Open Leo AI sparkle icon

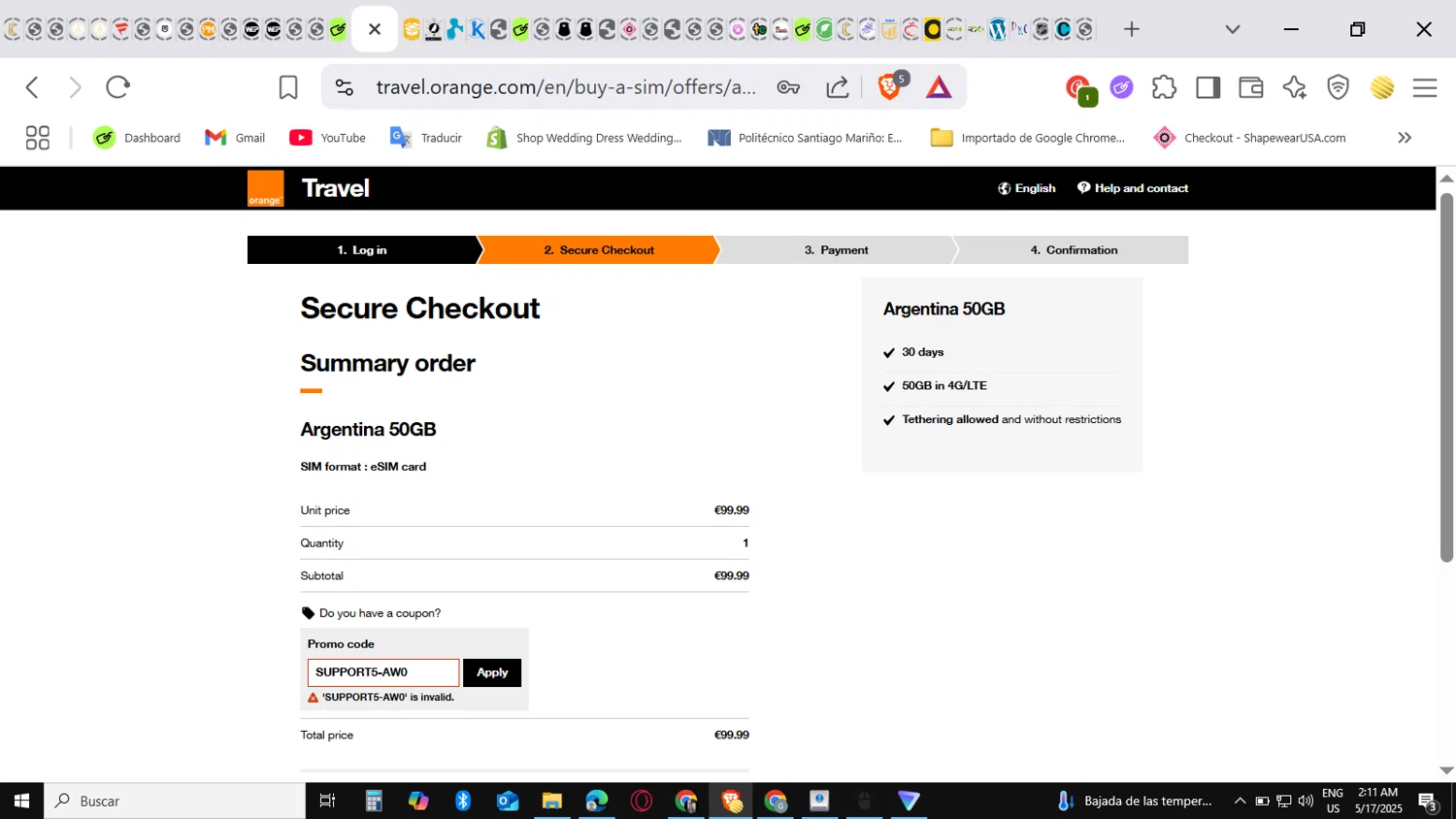pyautogui.click(x=1294, y=87)
